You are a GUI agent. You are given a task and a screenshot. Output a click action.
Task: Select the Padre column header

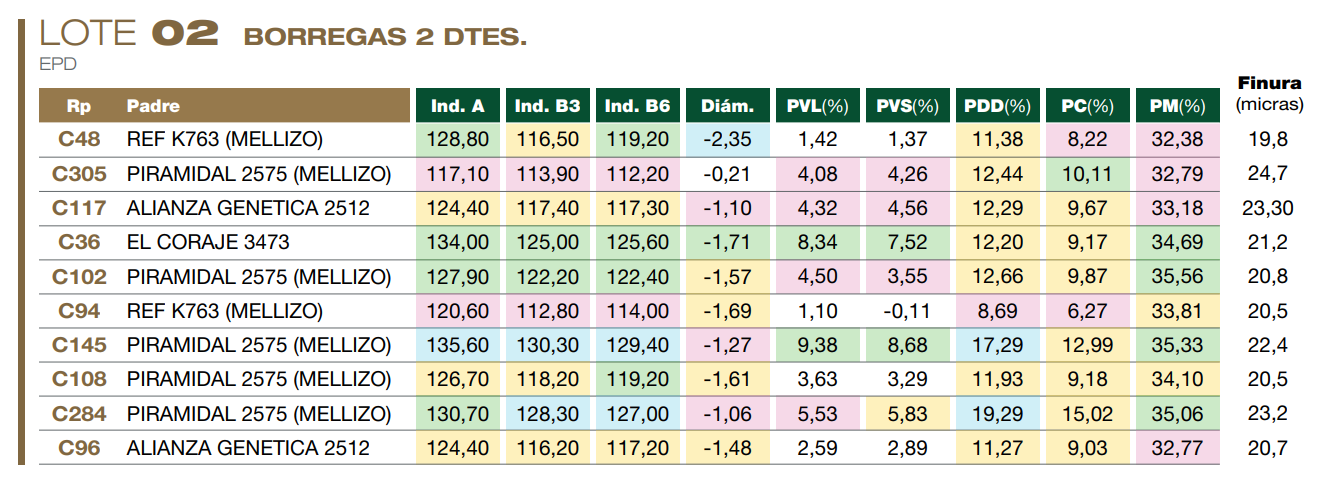pos(153,106)
